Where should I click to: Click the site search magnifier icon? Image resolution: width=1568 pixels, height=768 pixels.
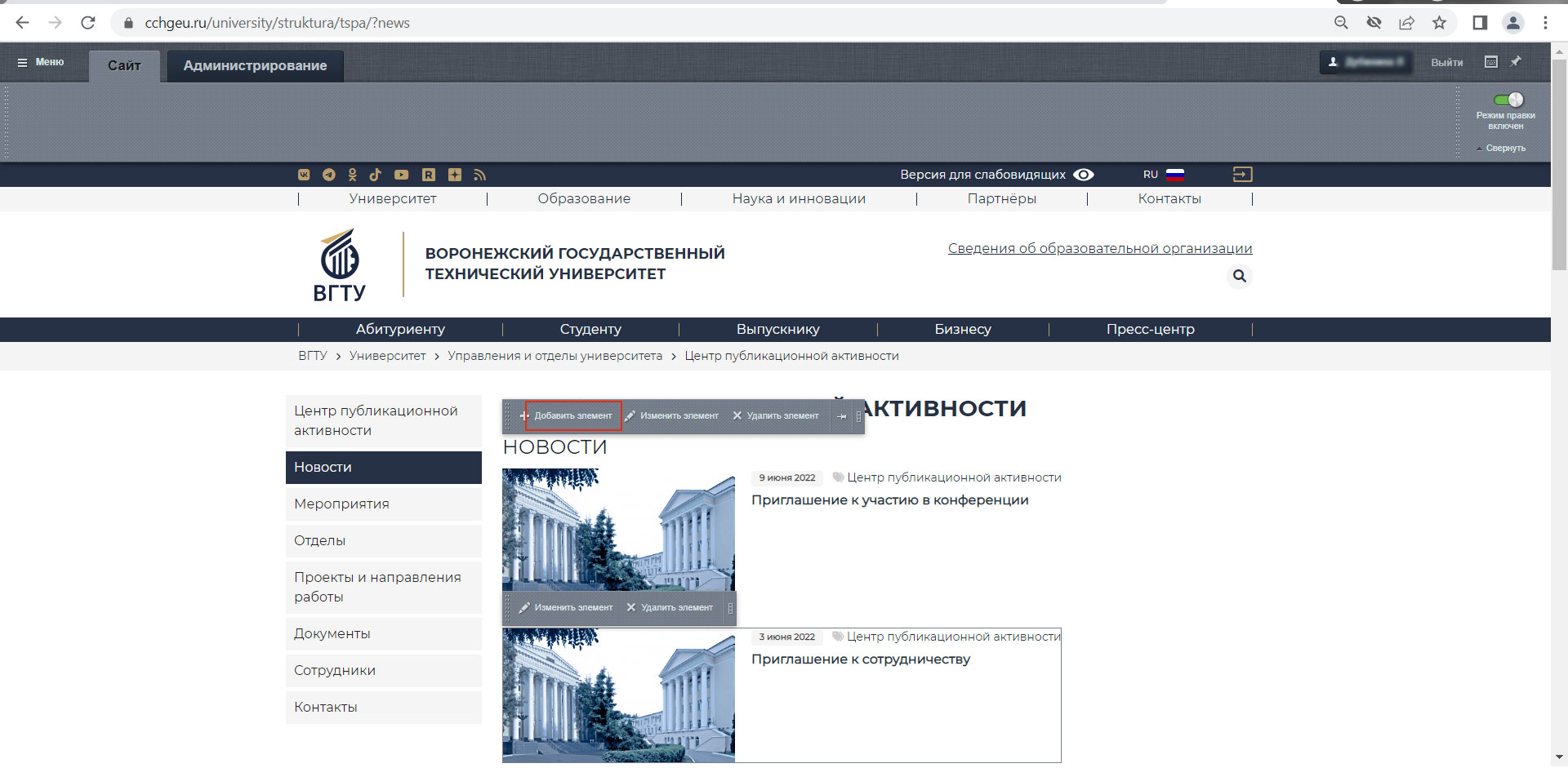point(1239,277)
